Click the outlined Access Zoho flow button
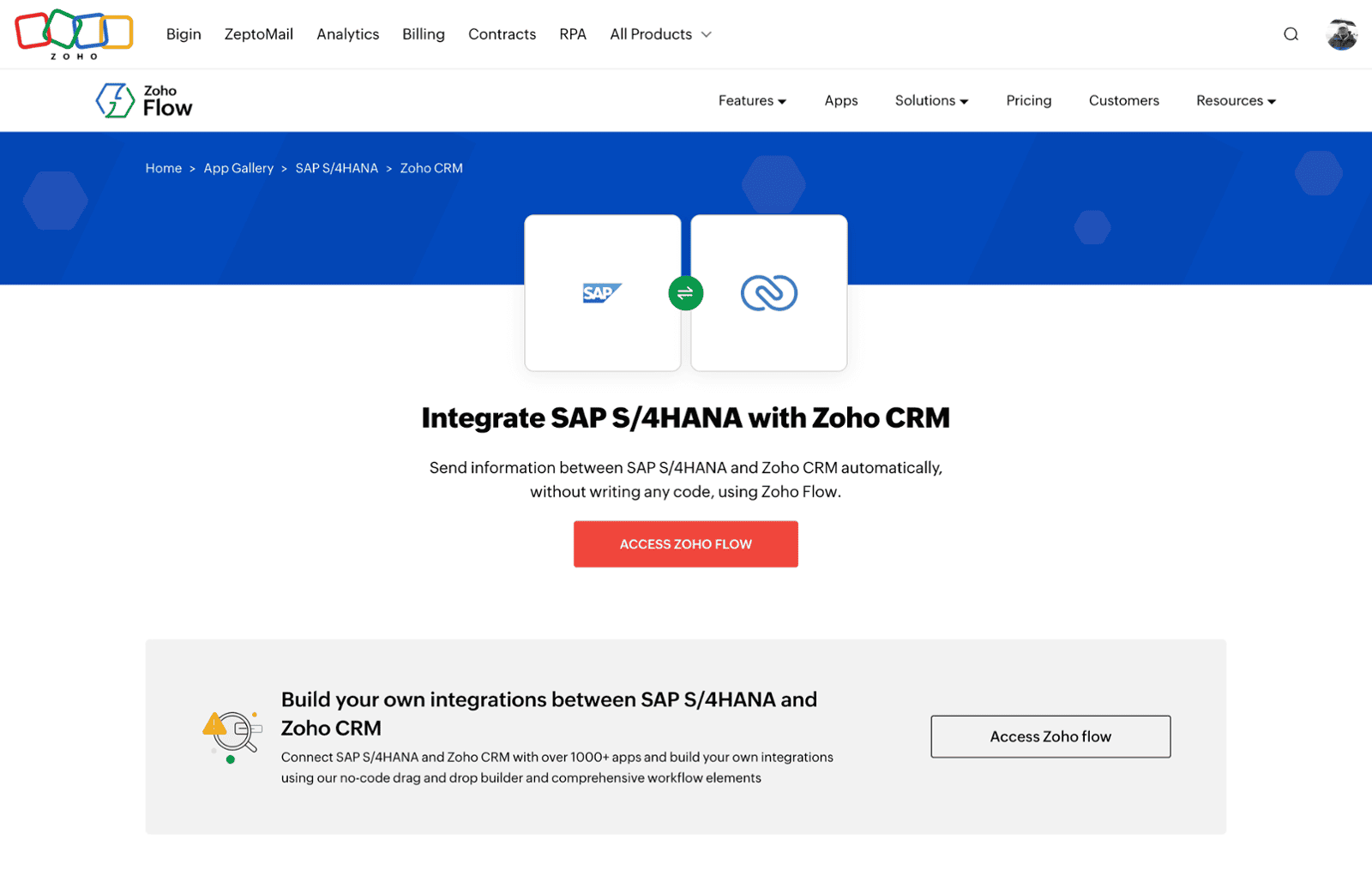1372x888 pixels. [x=1050, y=736]
